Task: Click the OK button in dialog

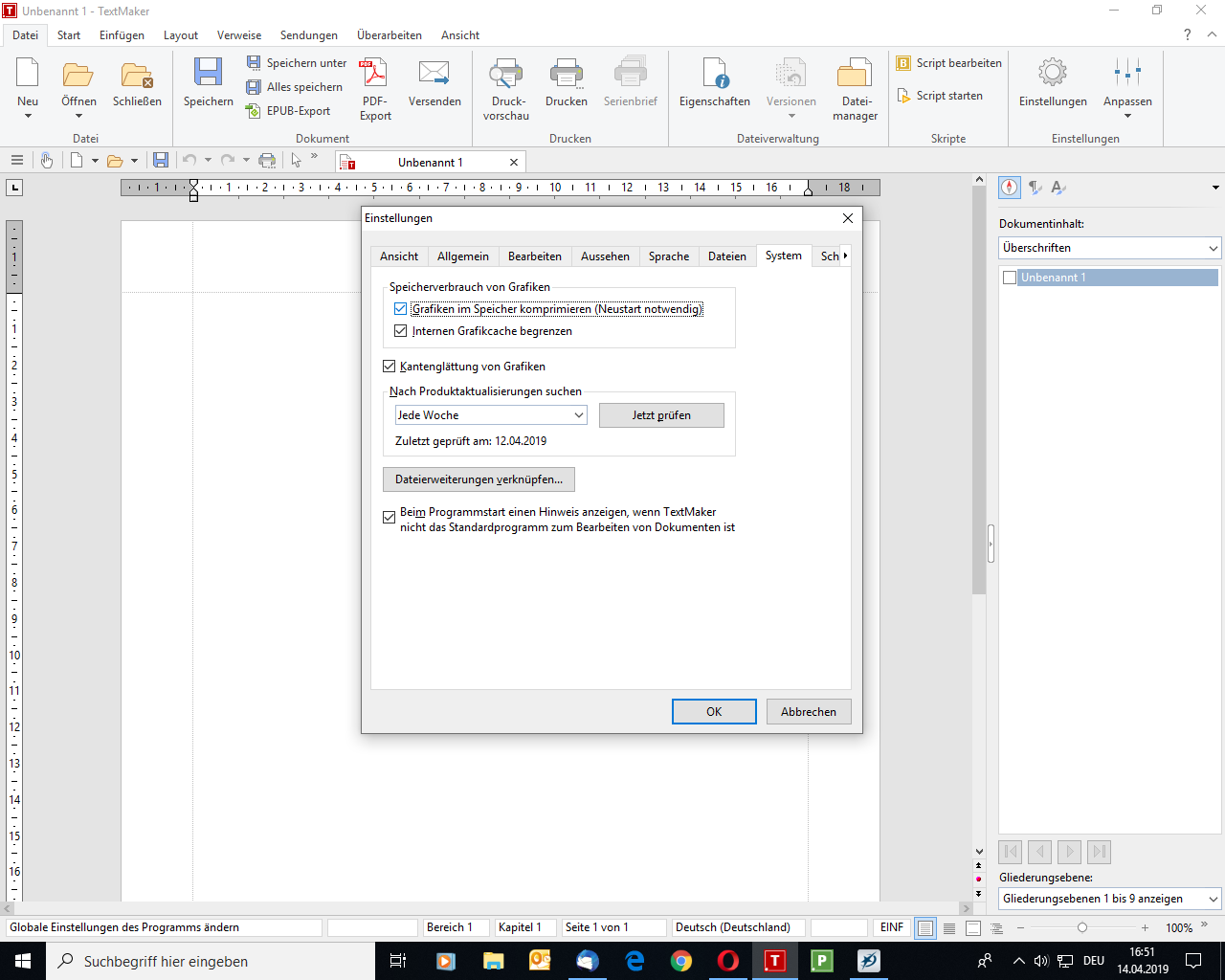Action: tap(714, 711)
